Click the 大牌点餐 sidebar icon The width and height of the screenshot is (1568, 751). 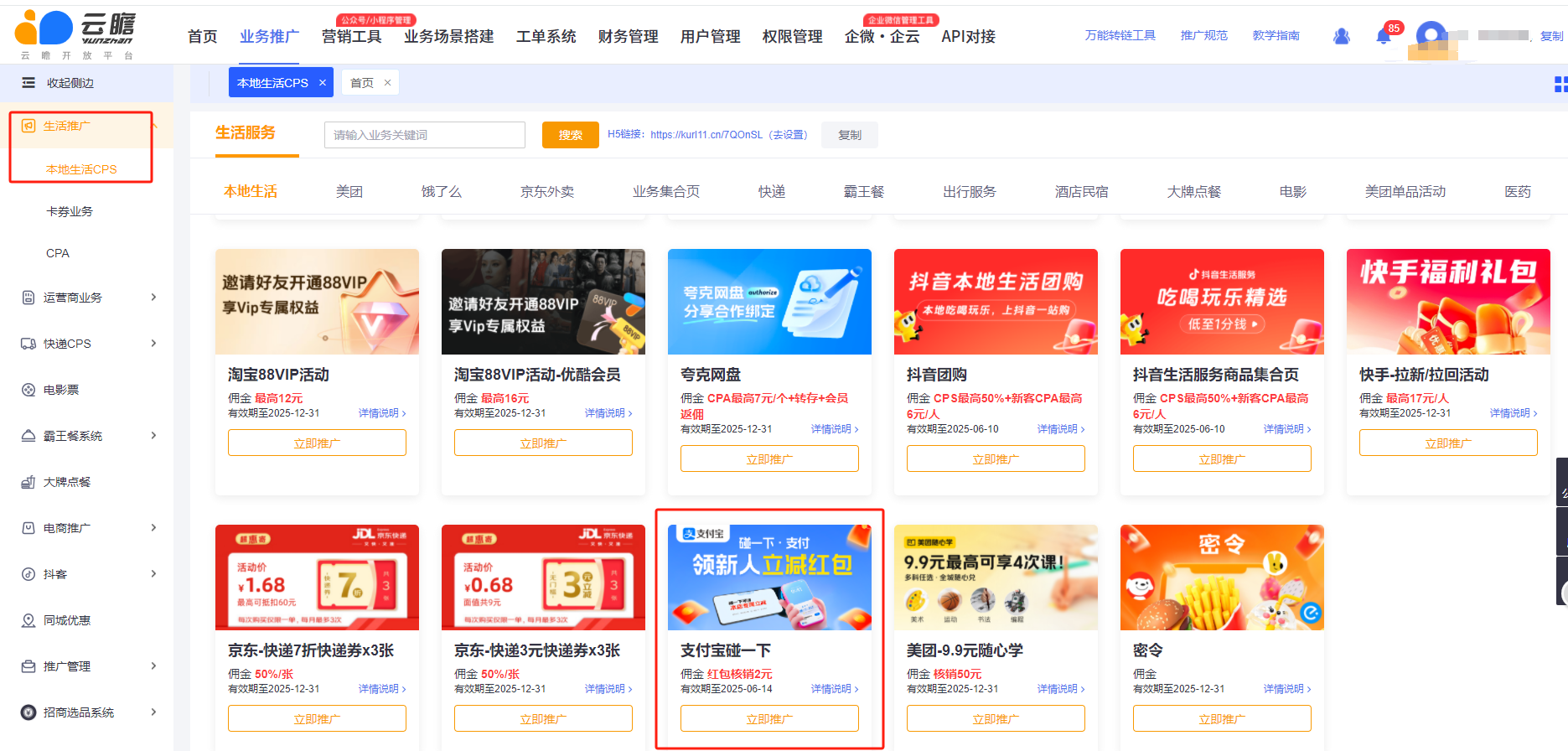tap(28, 482)
